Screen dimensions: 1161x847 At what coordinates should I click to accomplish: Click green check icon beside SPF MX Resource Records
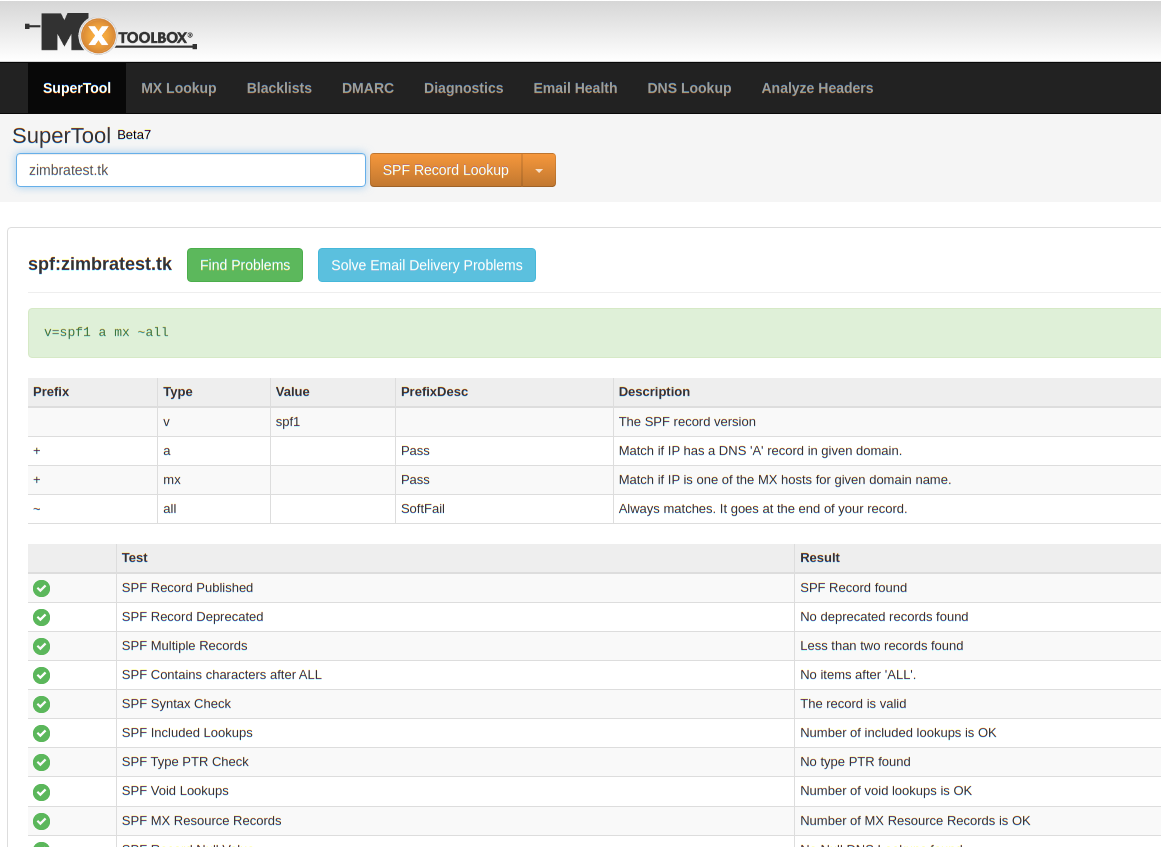[41, 821]
